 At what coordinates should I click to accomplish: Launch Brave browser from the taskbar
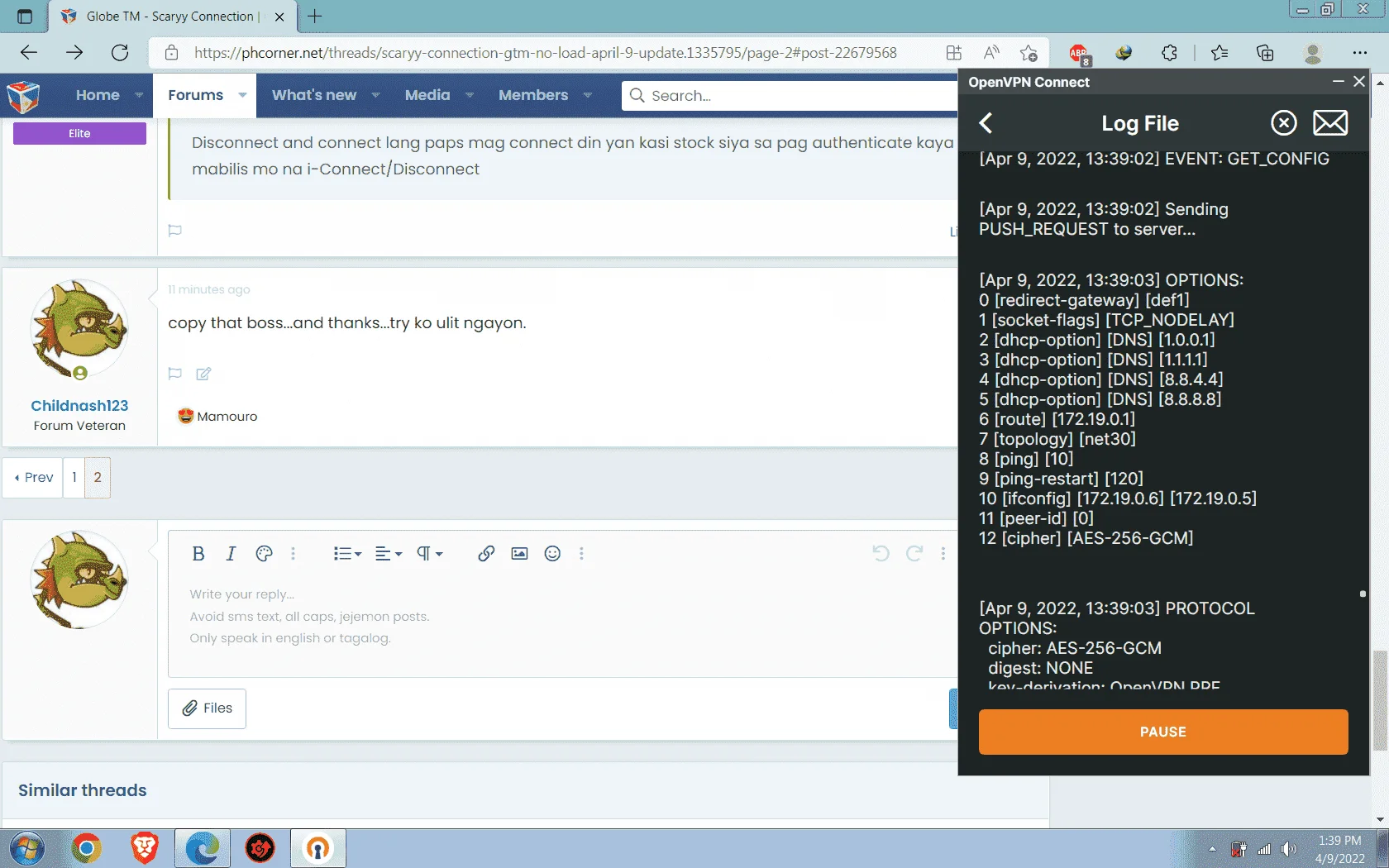coord(144,848)
